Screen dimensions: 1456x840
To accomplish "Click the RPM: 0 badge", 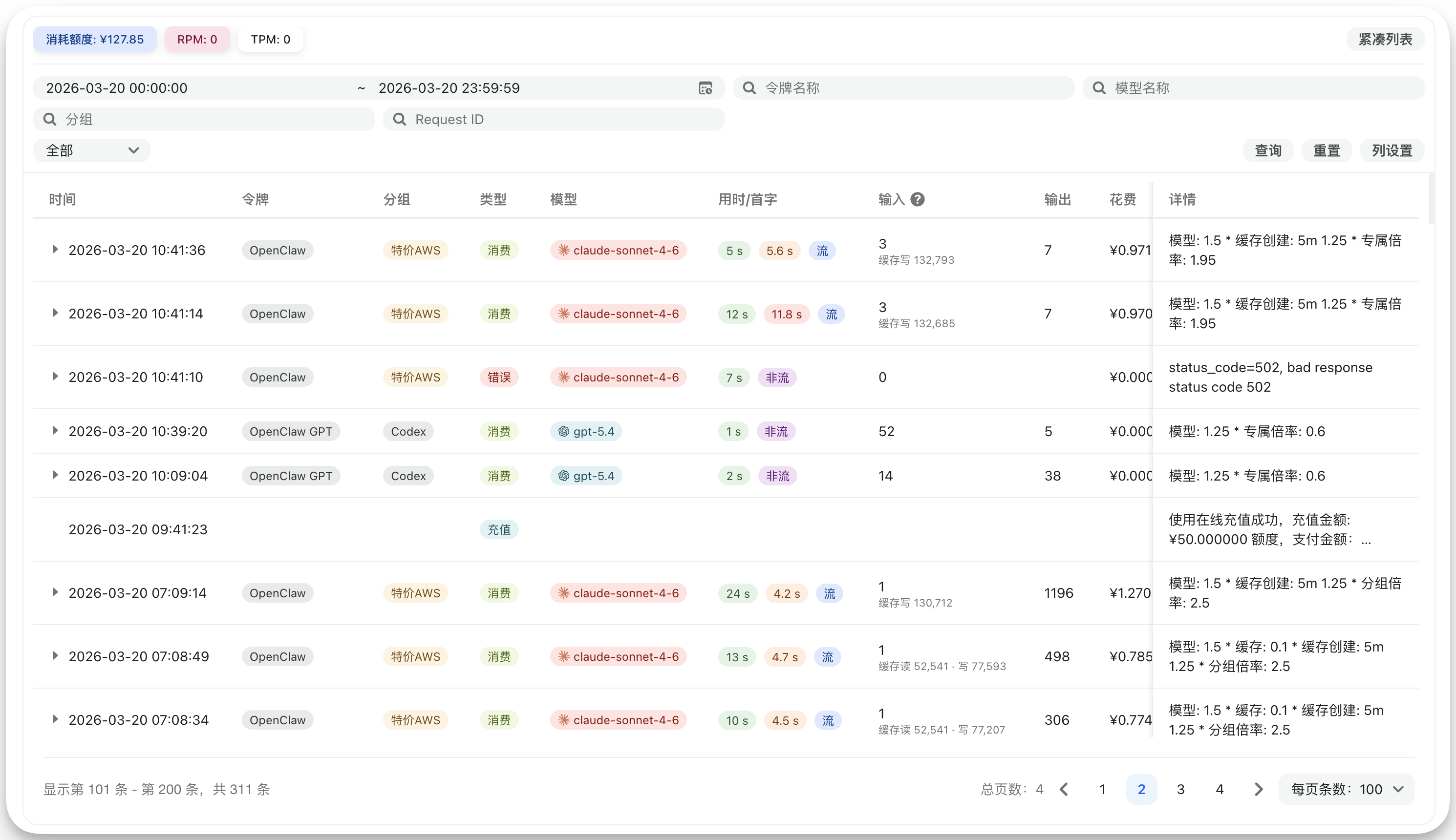I will point(197,39).
